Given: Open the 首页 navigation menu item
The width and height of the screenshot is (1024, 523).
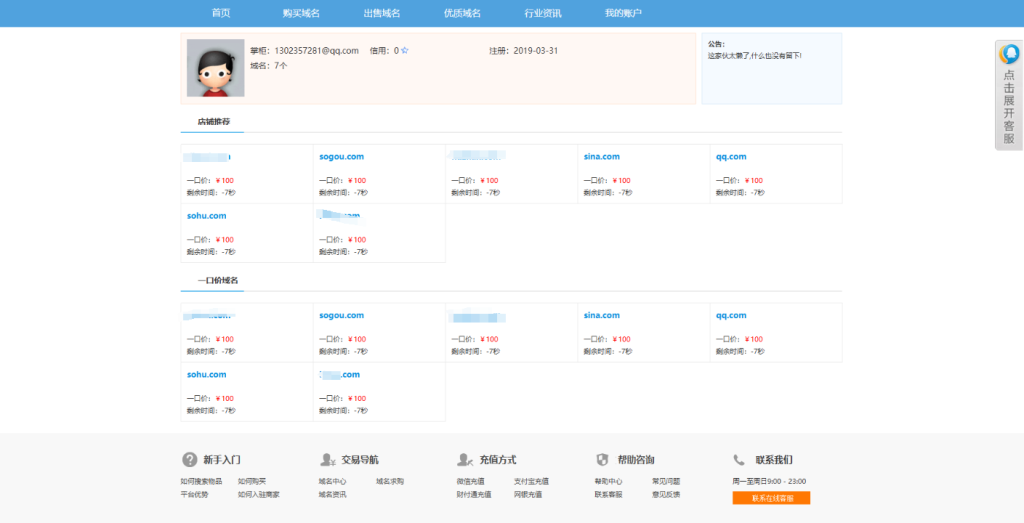Looking at the screenshot, I should tap(221, 13).
